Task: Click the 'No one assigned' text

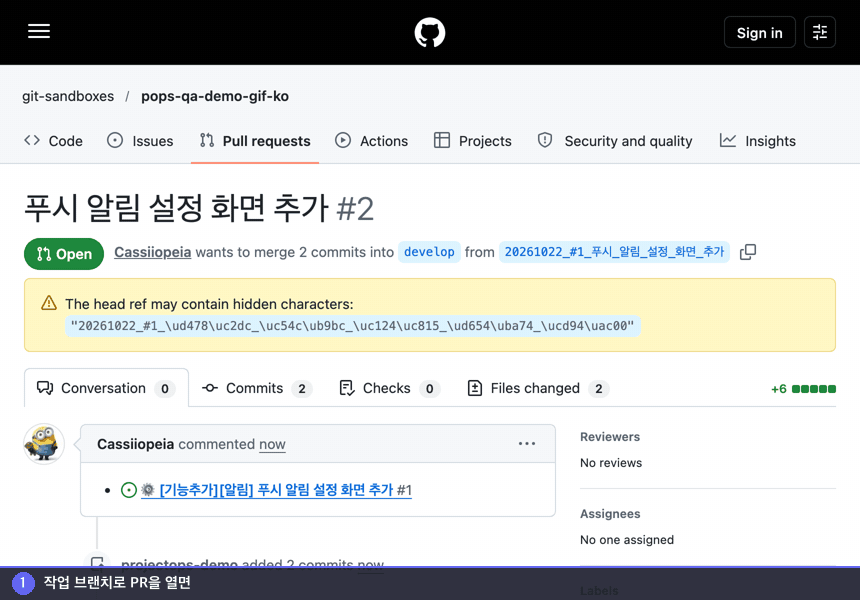Action: tap(627, 540)
